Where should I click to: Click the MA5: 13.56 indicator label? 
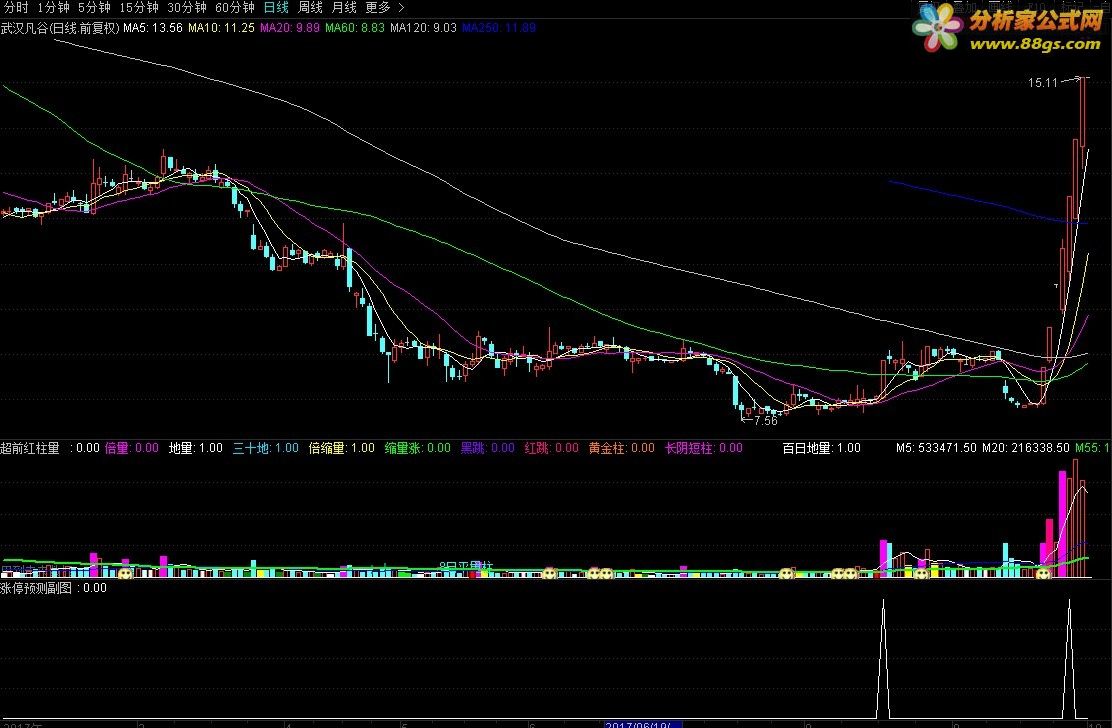coord(152,28)
